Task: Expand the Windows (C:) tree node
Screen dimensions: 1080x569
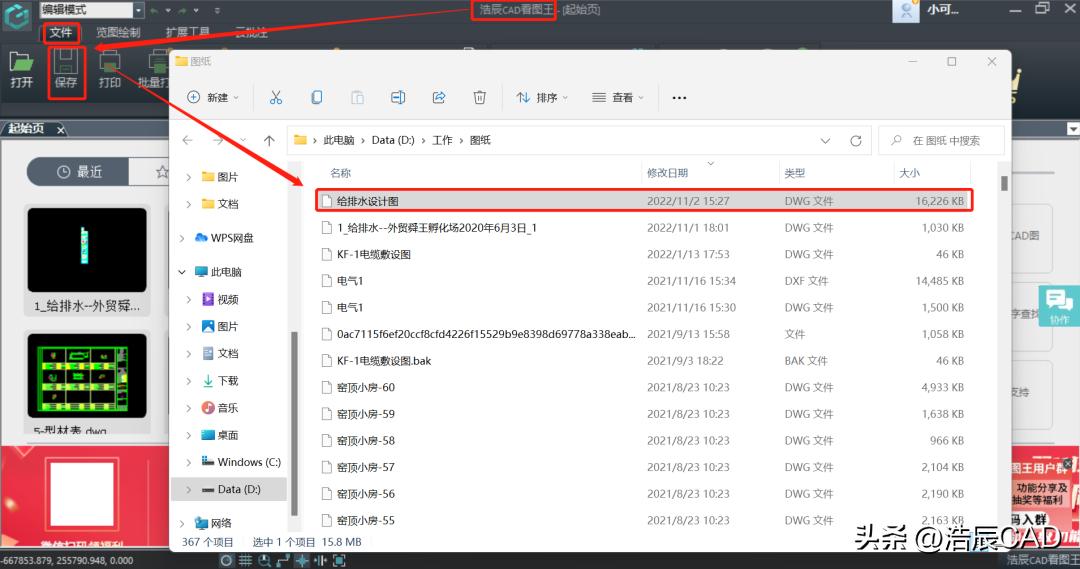Action: (x=189, y=462)
